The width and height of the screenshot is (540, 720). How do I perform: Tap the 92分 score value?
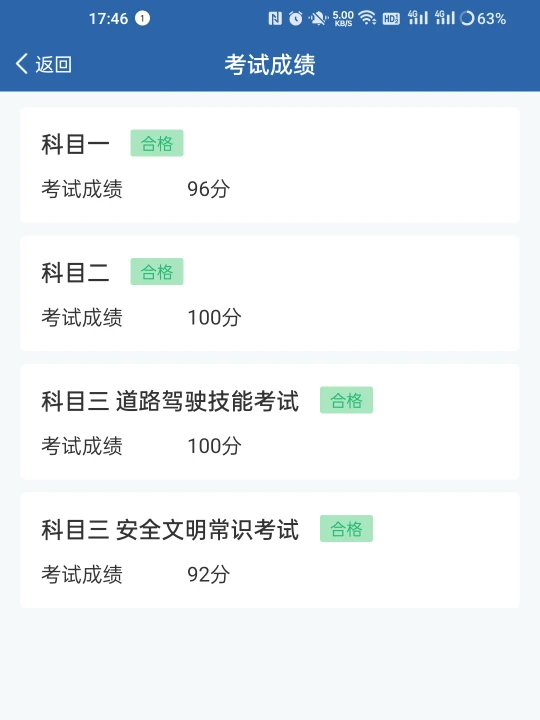[x=208, y=574]
